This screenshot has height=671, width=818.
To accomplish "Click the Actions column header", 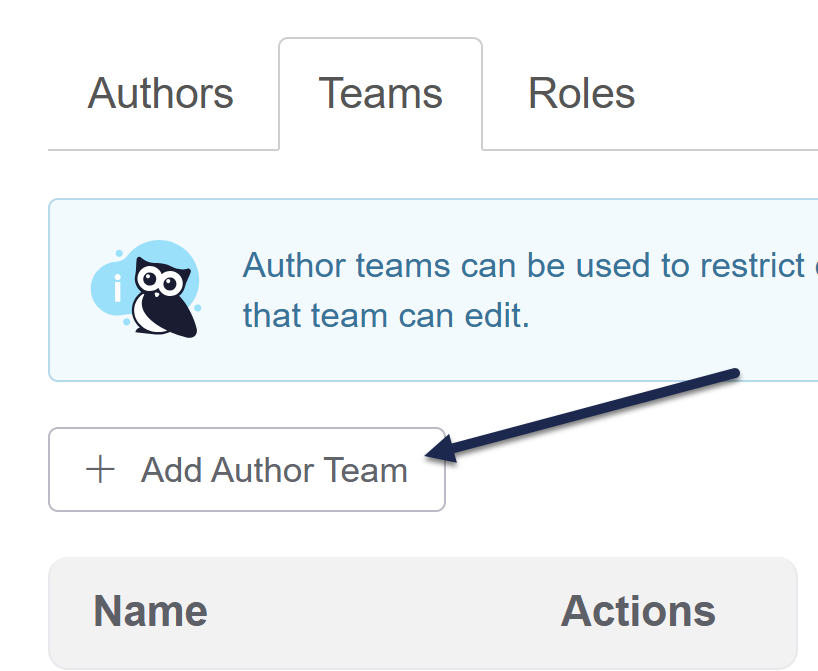I will [638, 611].
